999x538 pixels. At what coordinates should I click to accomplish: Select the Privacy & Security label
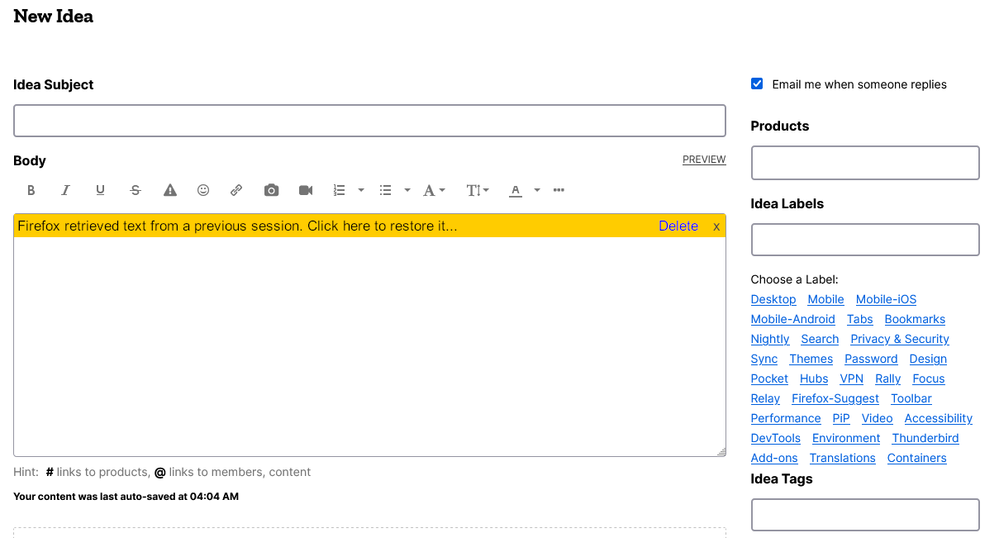(899, 339)
